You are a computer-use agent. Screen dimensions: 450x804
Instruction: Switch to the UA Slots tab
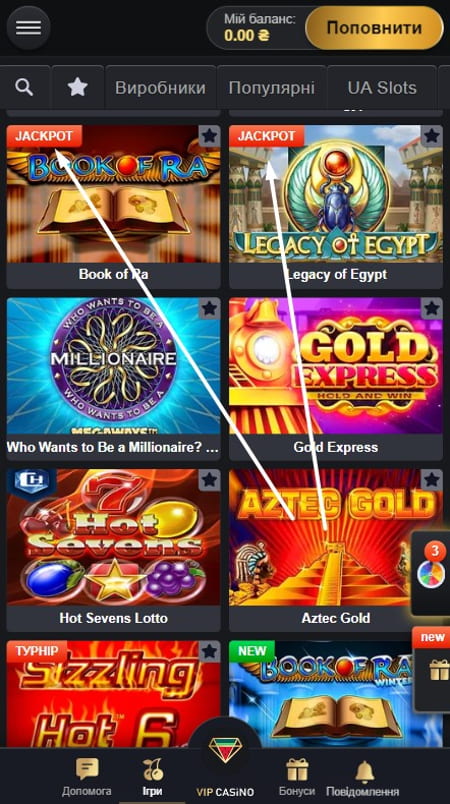[382, 88]
